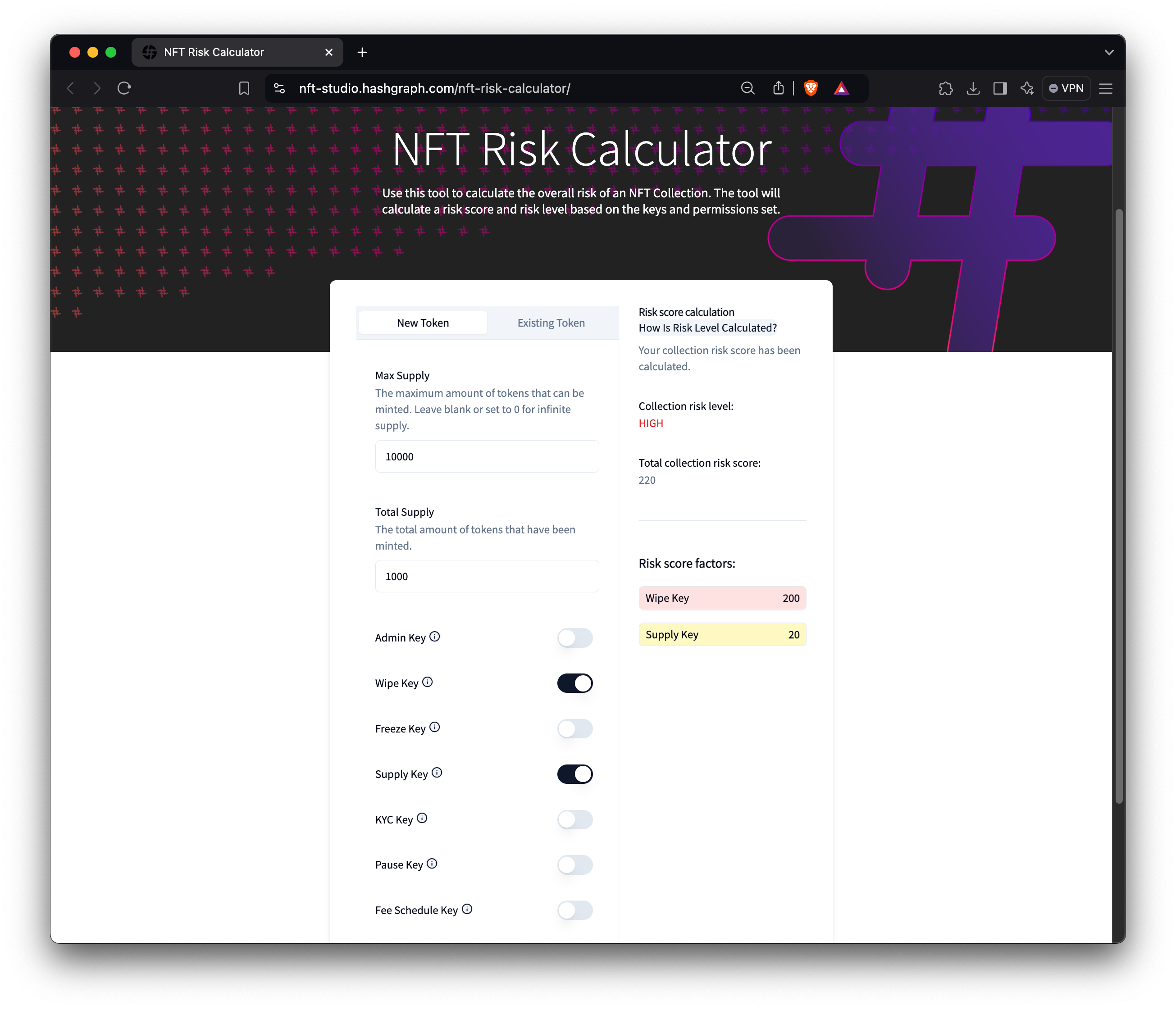Click the page share icon

[778, 88]
